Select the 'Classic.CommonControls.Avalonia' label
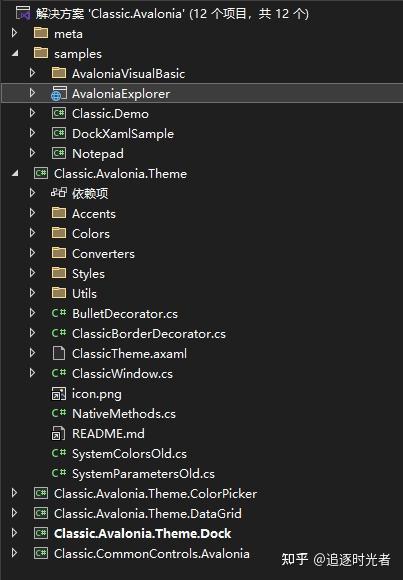Screen dimensions: 403x580 [x=152, y=553]
